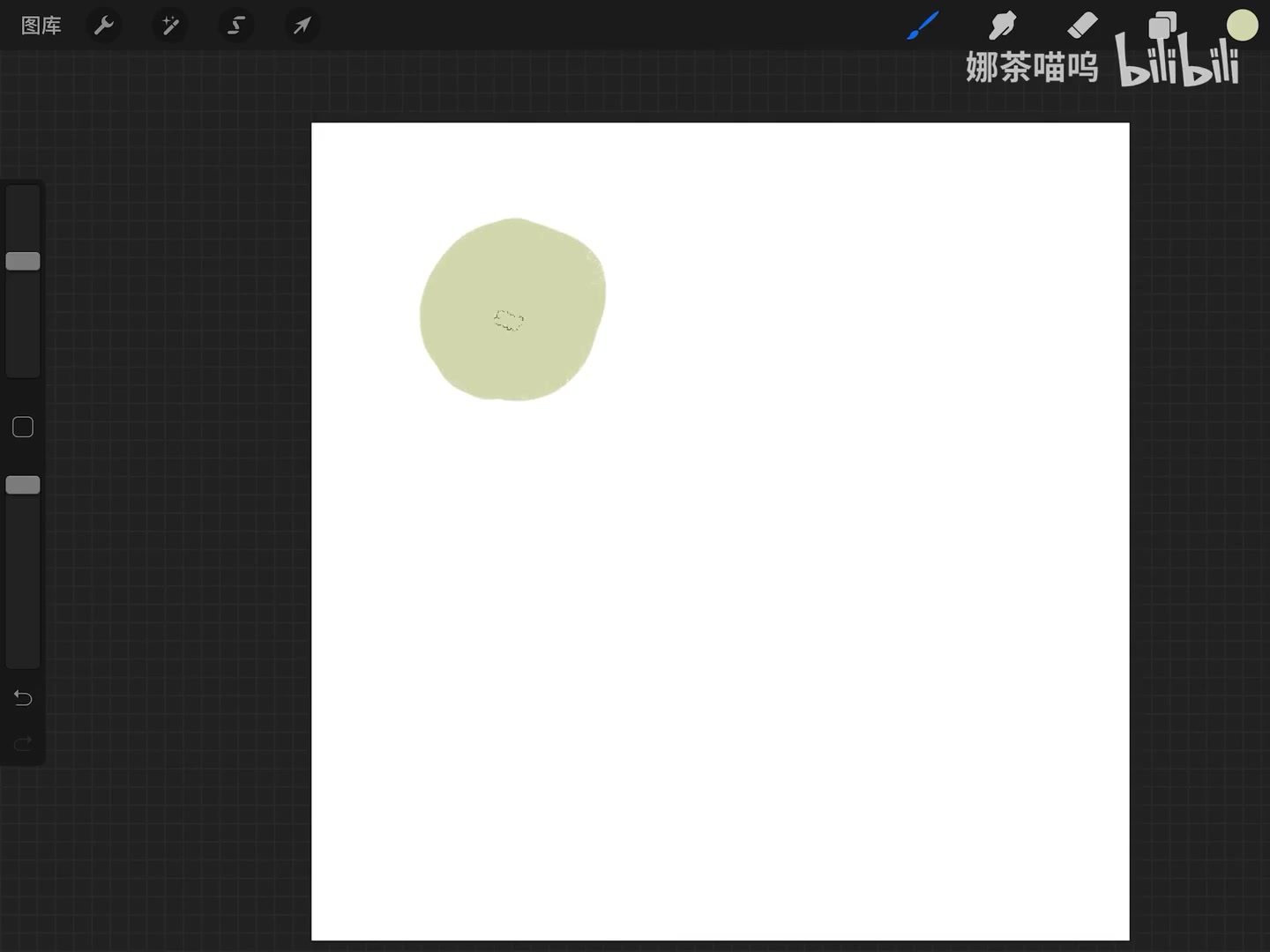Open the Actions wrench menu

coord(104,25)
